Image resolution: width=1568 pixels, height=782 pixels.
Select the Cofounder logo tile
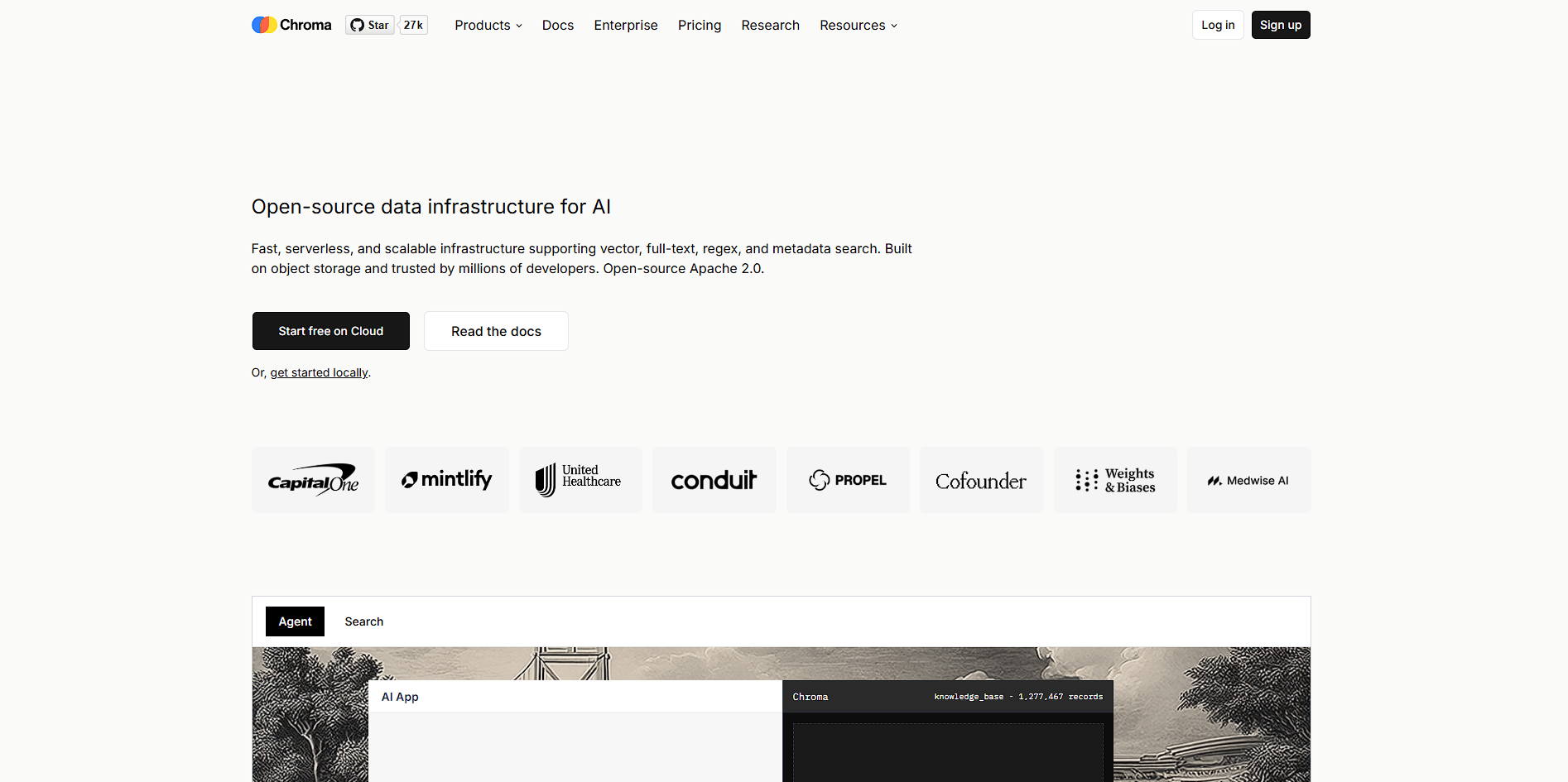click(x=981, y=480)
